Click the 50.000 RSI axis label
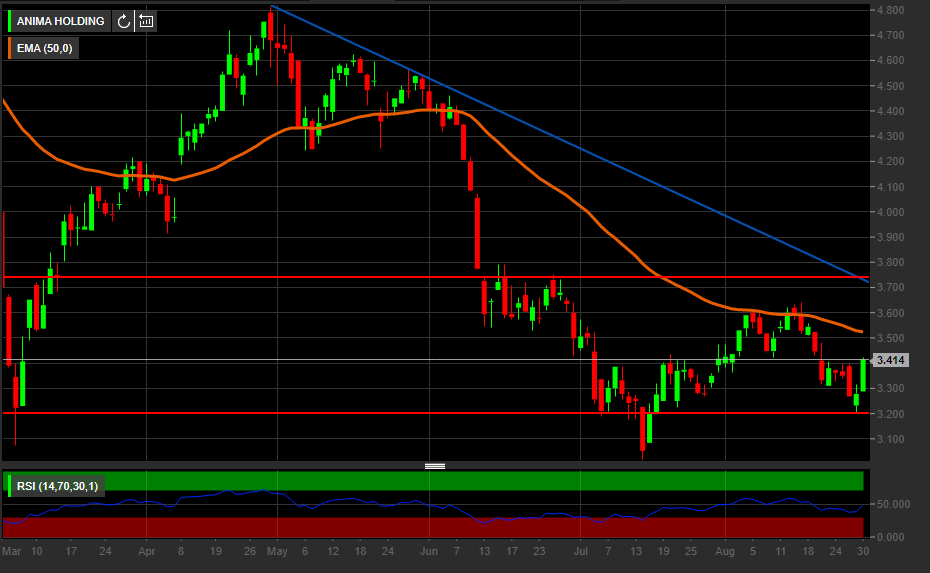This screenshot has height=573, width=930. coord(893,504)
